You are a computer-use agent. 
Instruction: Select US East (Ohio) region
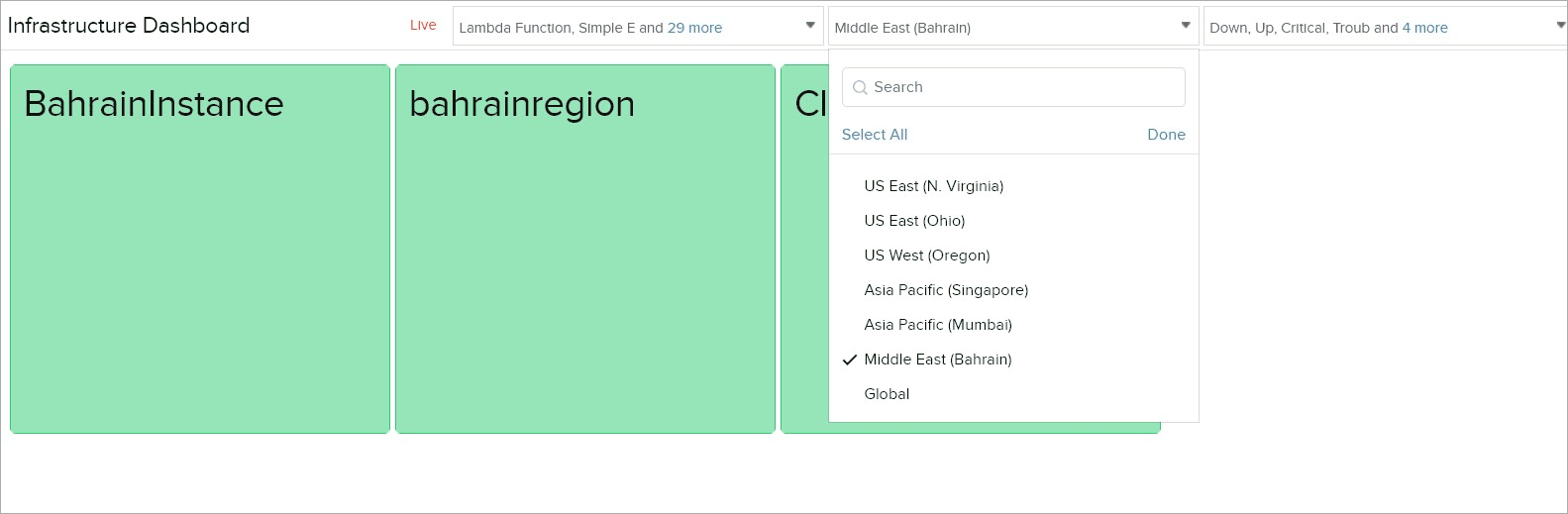click(x=913, y=221)
